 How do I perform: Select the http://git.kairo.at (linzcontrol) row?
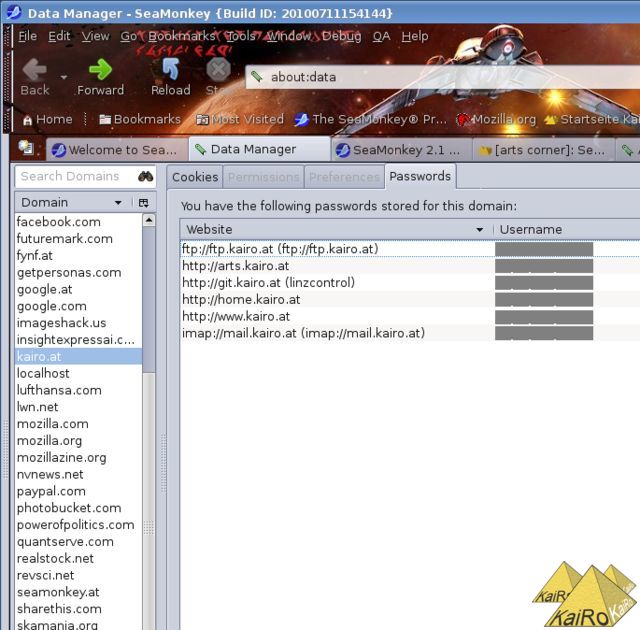(410, 283)
